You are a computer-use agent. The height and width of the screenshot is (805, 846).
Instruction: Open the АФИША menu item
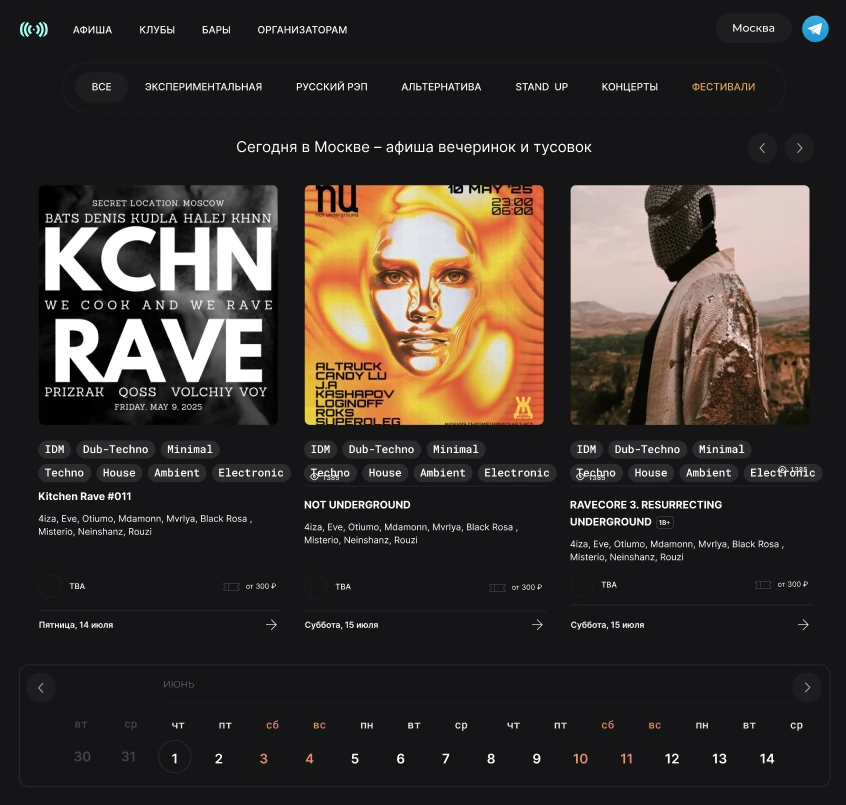[x=92, y=30]
